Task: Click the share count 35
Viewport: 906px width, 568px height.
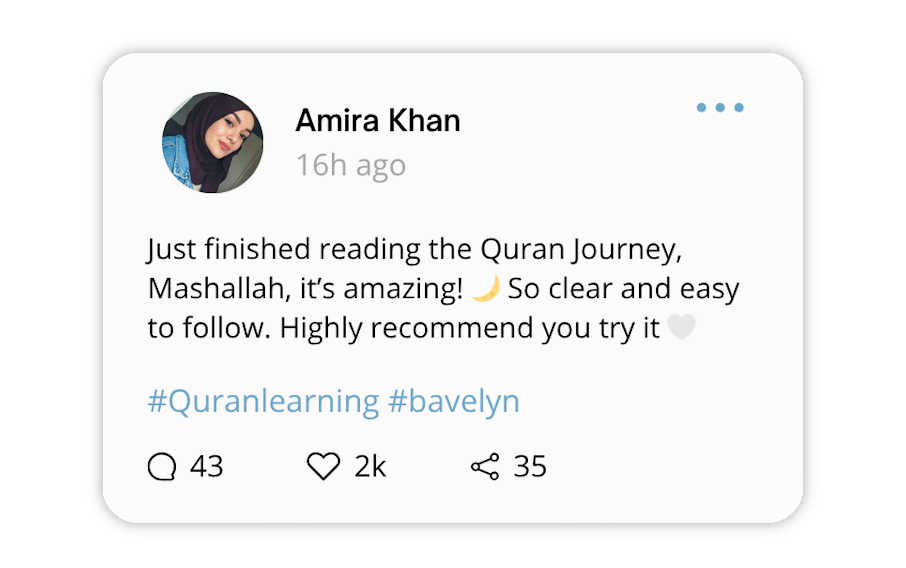Action: (x=530, y=467)
